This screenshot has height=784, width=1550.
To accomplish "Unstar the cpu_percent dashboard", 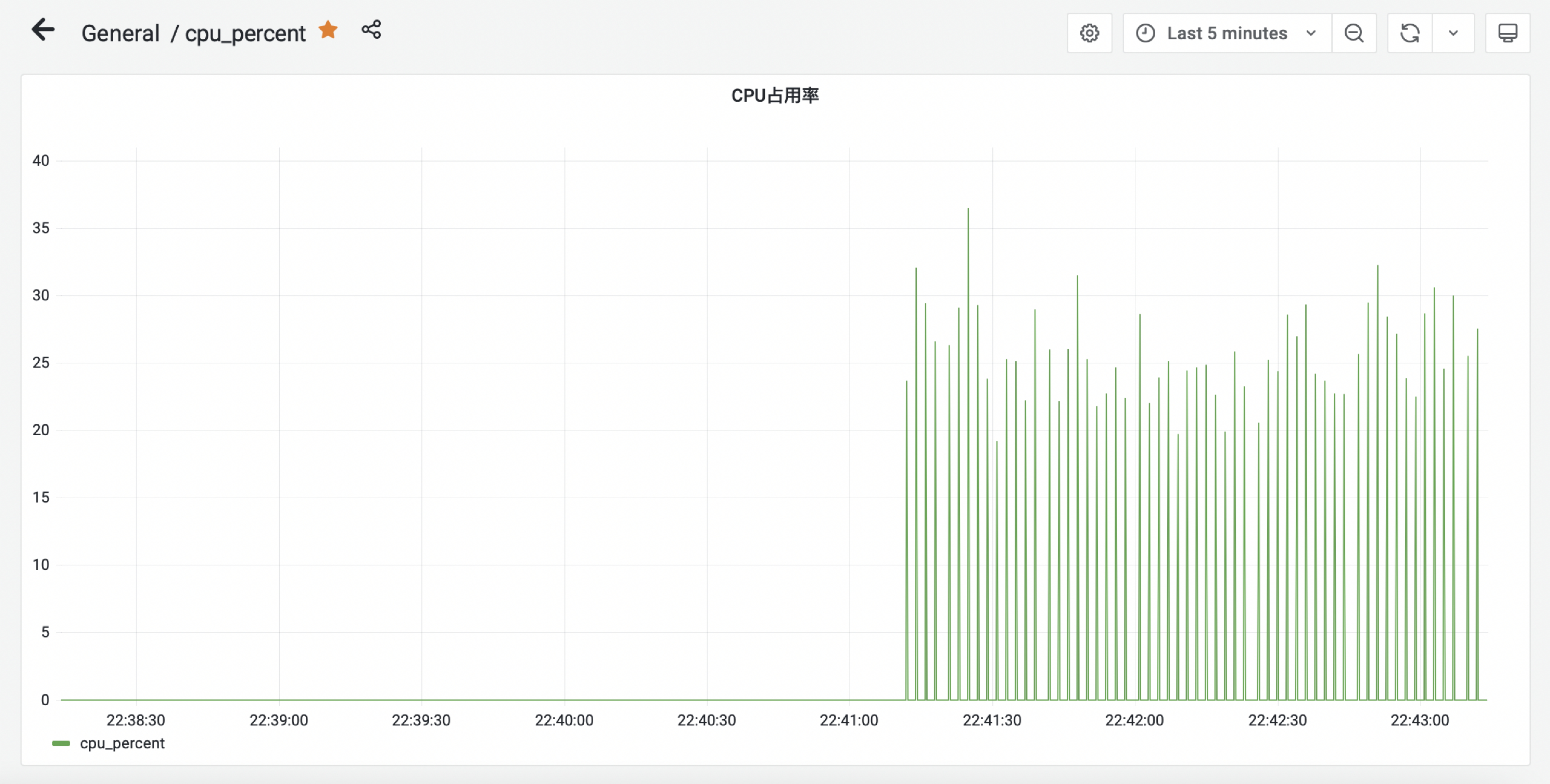I will click(x=328, y=29).
